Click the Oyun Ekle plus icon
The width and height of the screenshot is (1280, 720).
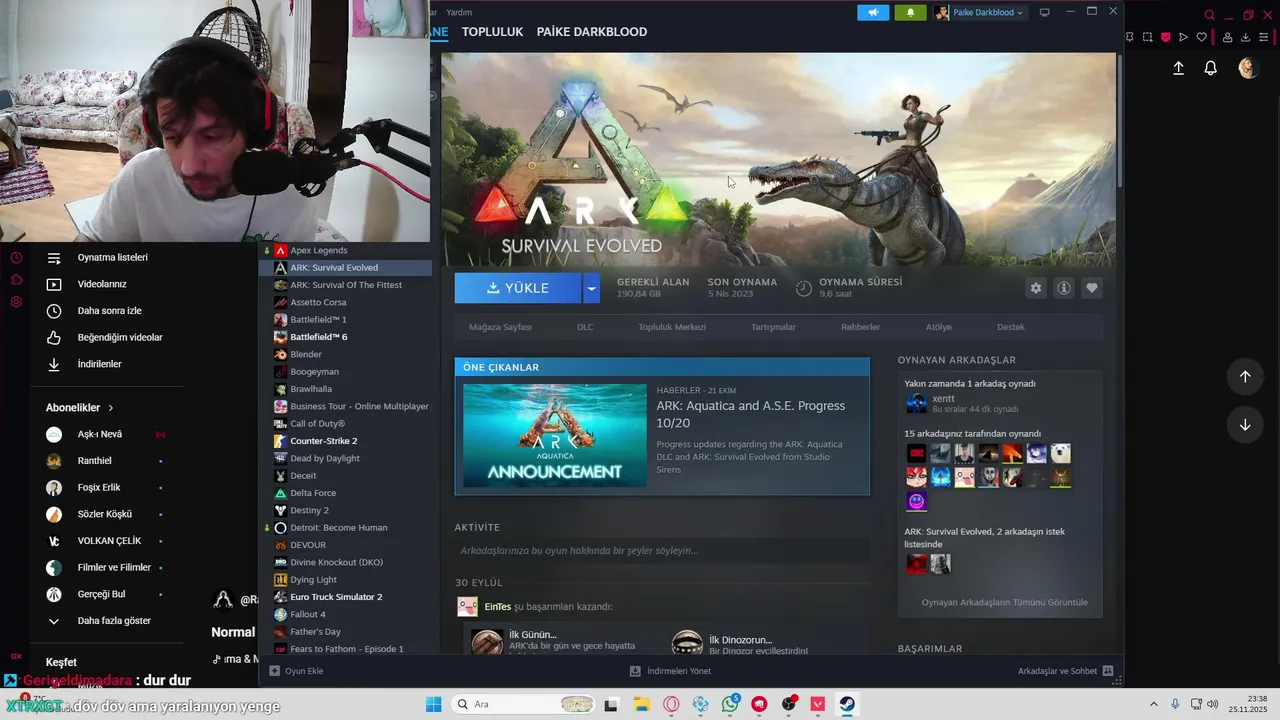coord(275,671)
